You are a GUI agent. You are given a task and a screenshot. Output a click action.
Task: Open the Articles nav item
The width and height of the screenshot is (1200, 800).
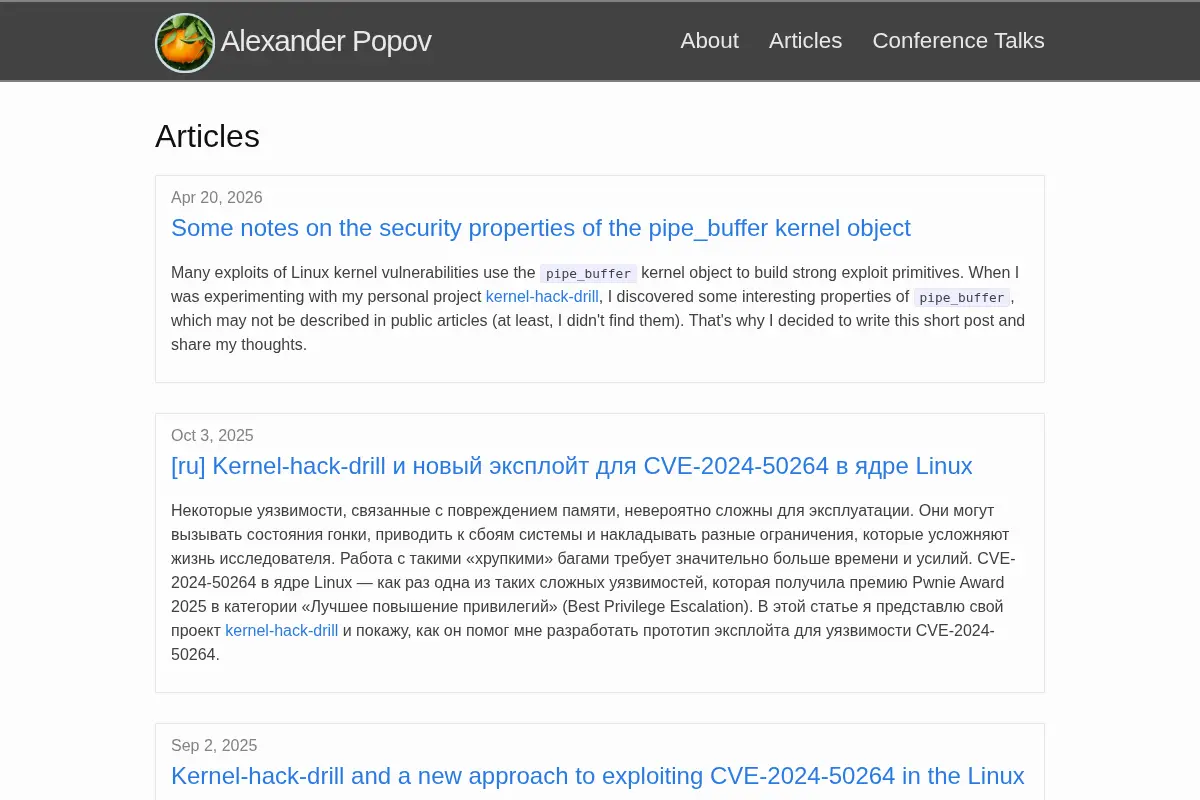coord(805,41)
